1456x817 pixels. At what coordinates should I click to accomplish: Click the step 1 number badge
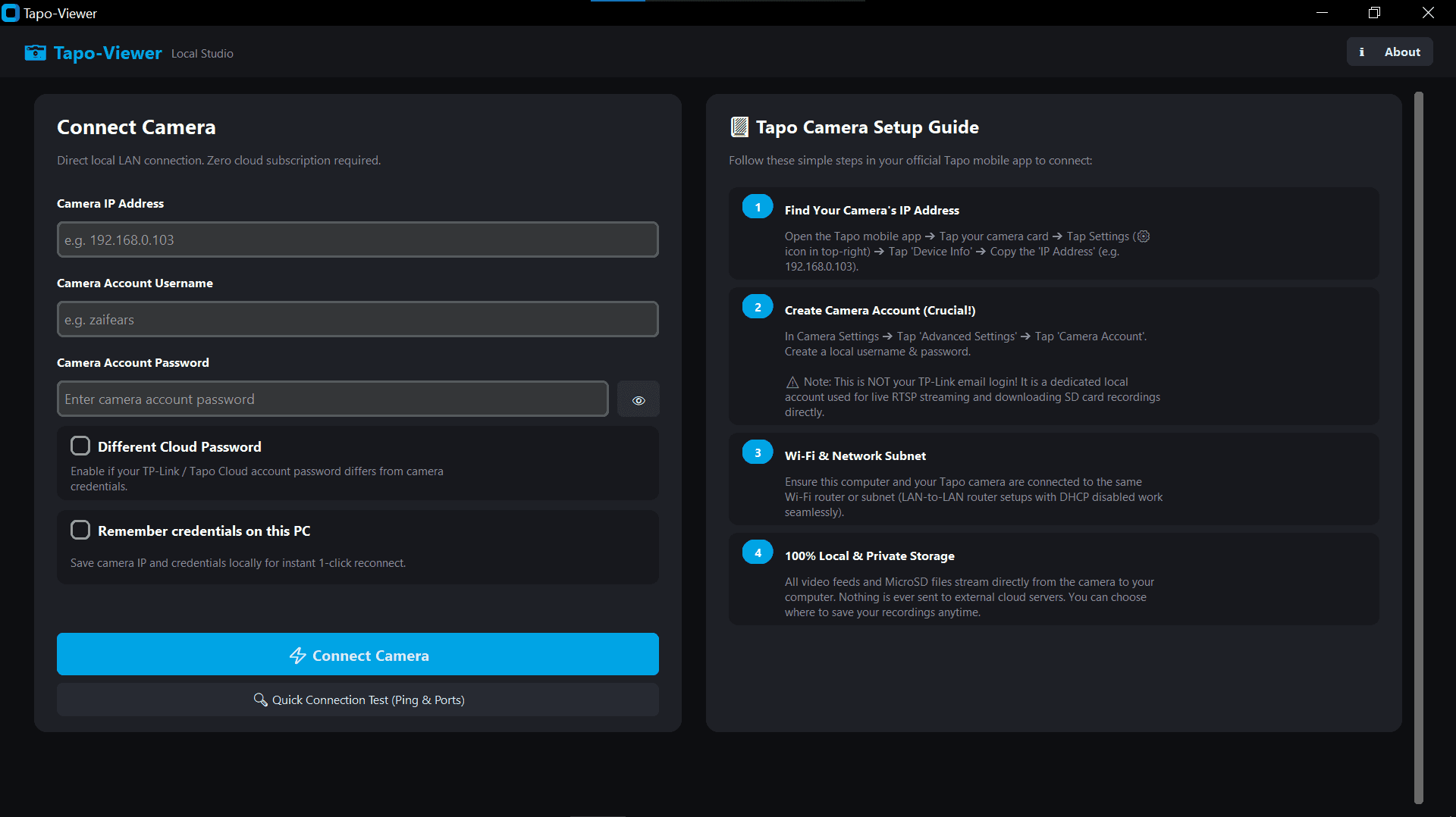click(x=758, y=206)
